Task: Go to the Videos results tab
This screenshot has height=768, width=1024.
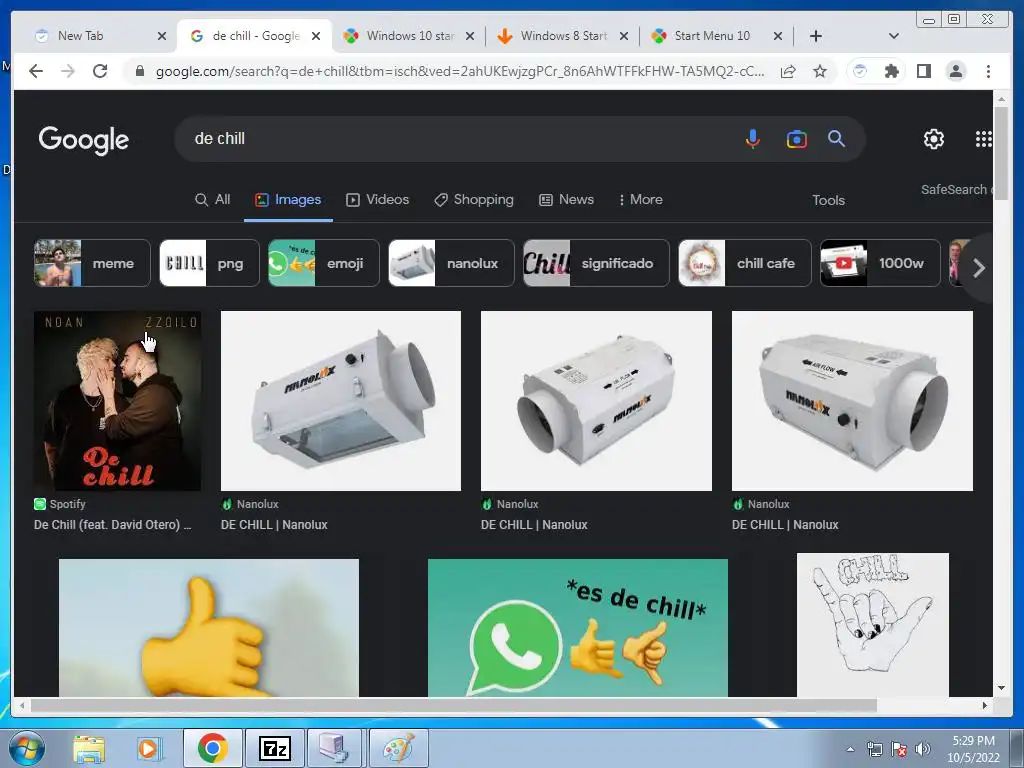Action: [x=377, y=200]
